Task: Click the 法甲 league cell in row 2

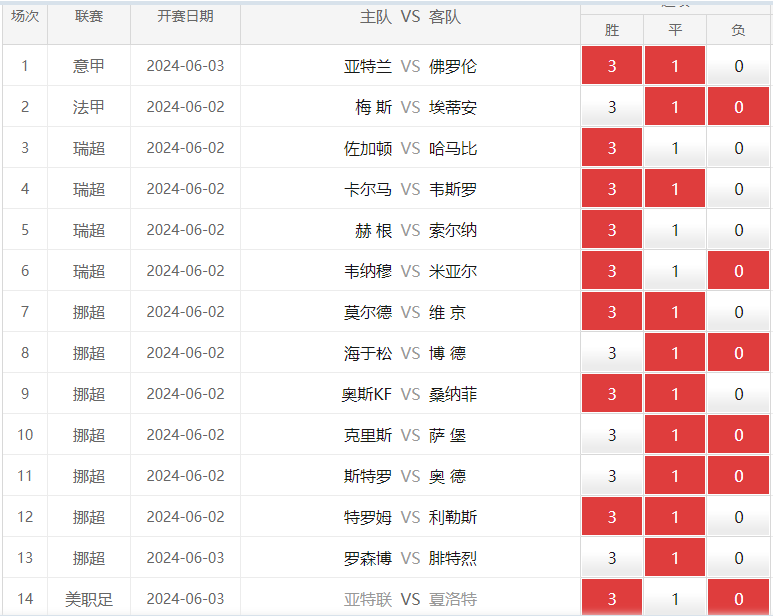Action: [x=89, y=106]
